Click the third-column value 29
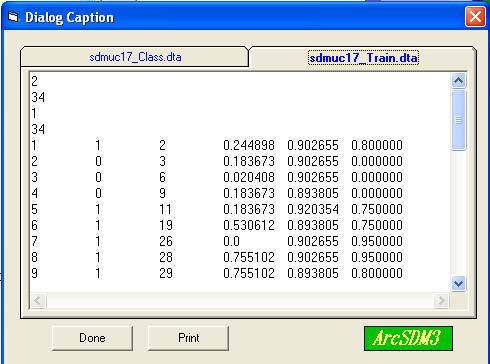This screenshot has height=364, width=490. (166, 273)
